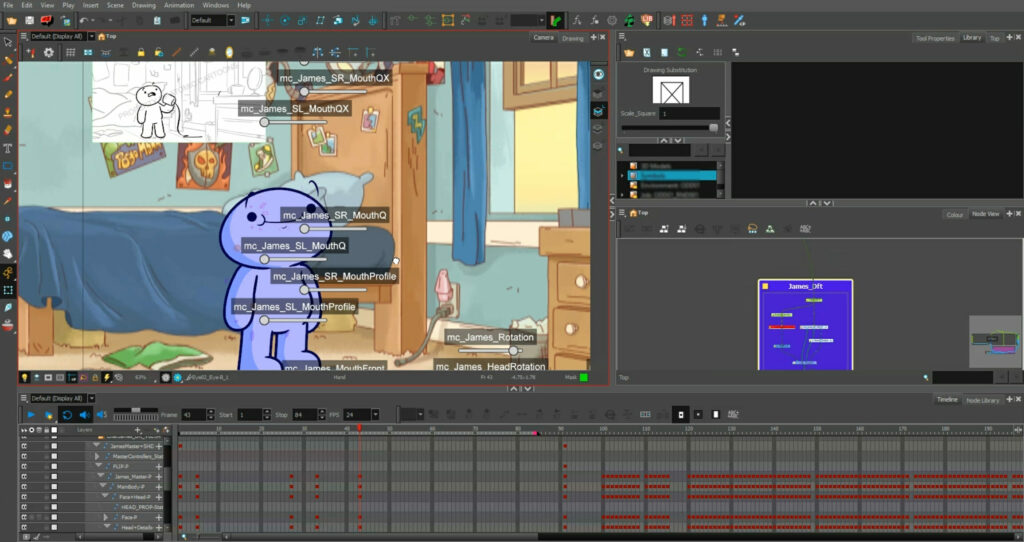This screenshot has width=1024, height=542.
Task: Click the Library open folder icon
Action: pyautogui.click(x=628, y=52)
